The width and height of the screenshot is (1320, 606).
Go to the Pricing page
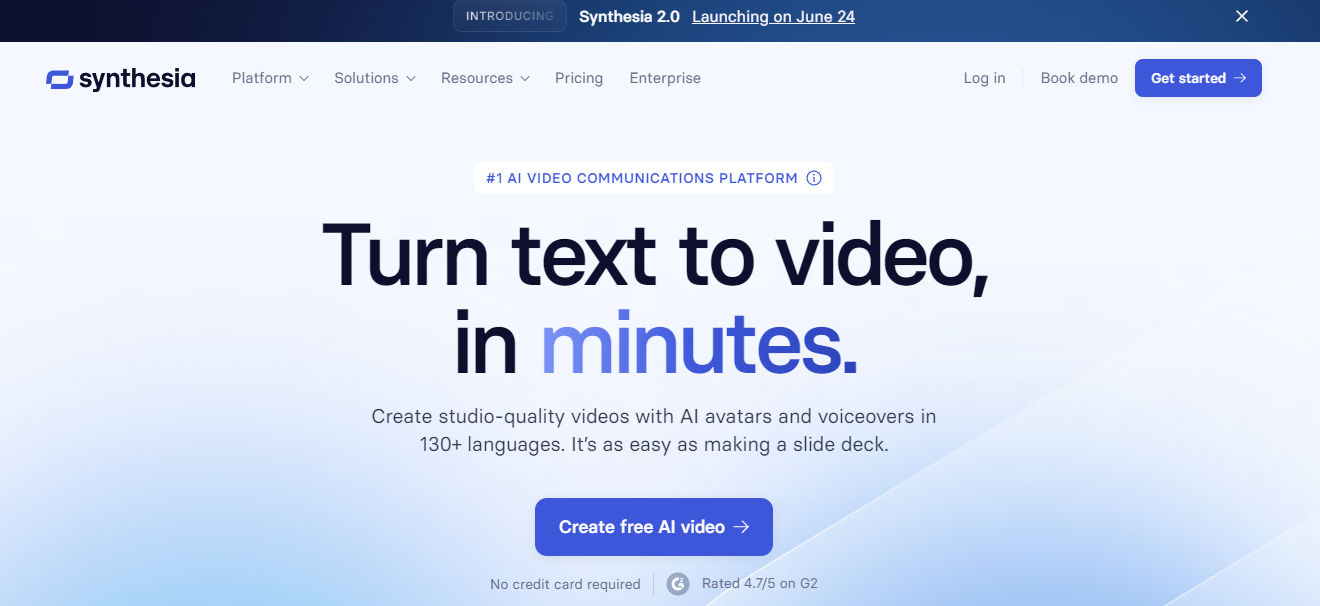coord(579,78)
